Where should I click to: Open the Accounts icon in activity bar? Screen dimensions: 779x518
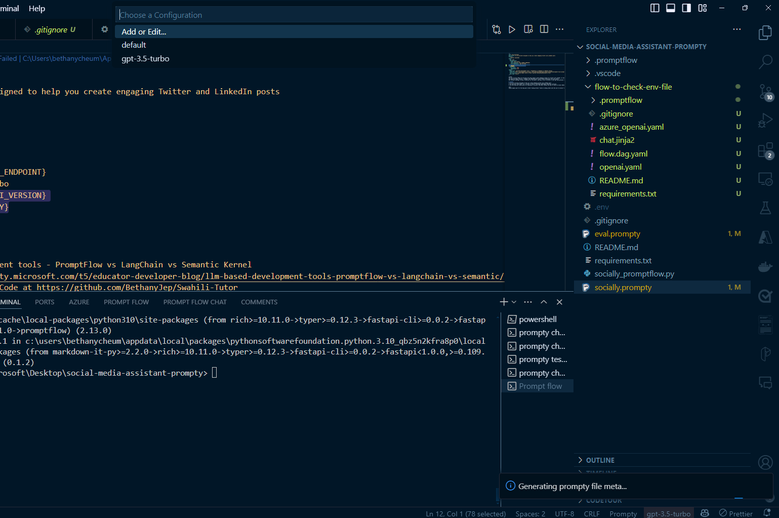click(765, 462)
